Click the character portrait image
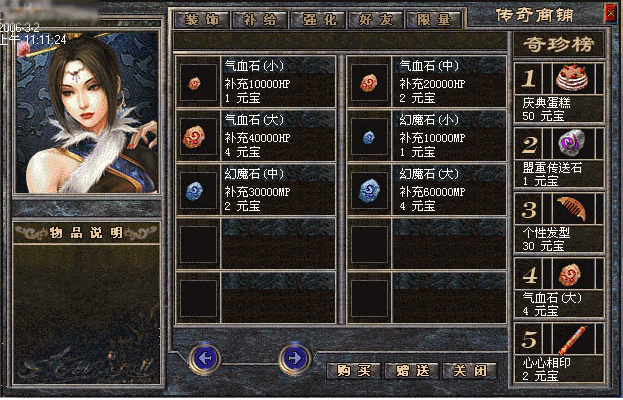The image size is (623, 400). tap(87, 112)
